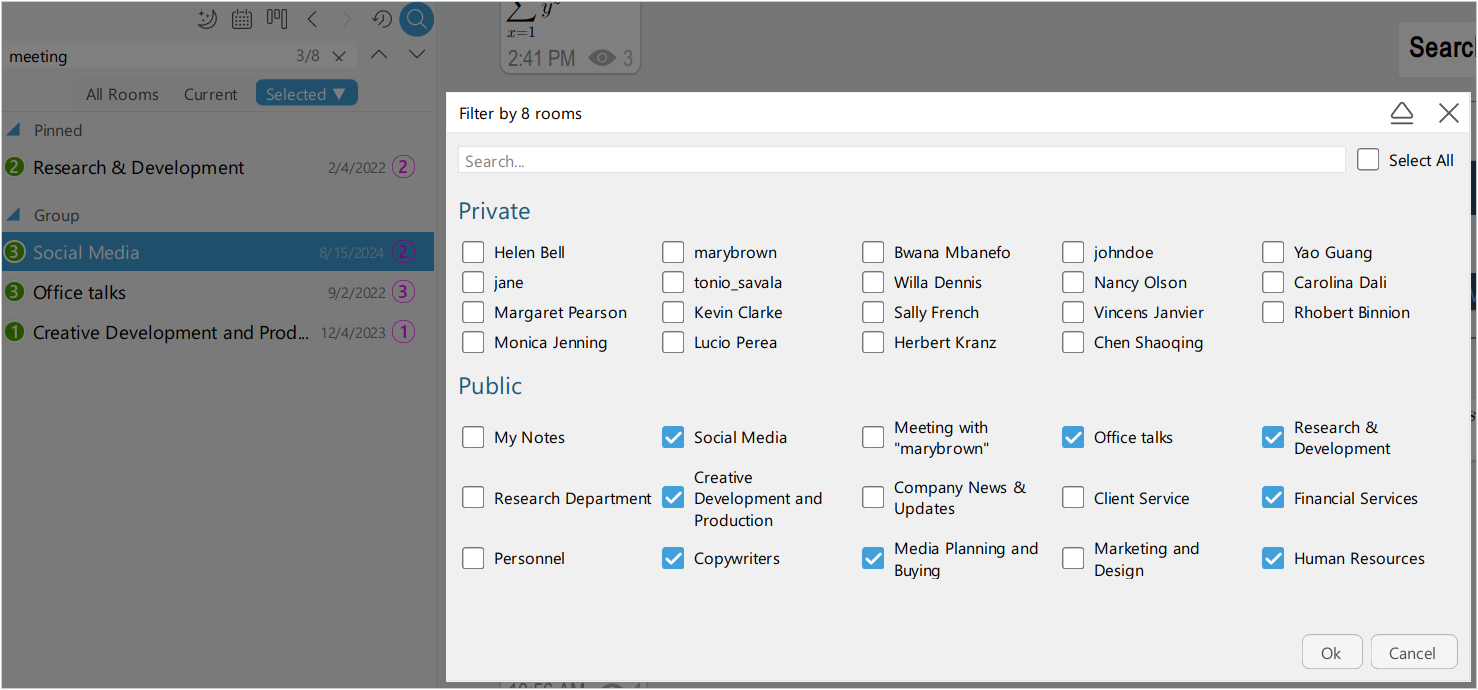Click the eject icon in the filter dialog header

click(1401, 113)
